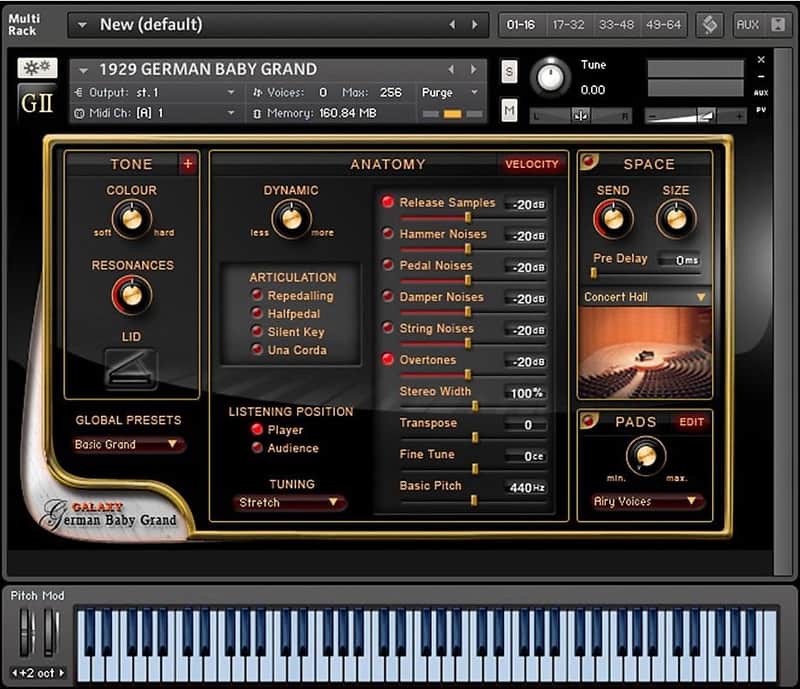Switch to 33-48 rack page
The height and width of the screenshot is (689, 800).
pyautogui.click(x=616, y=24)
